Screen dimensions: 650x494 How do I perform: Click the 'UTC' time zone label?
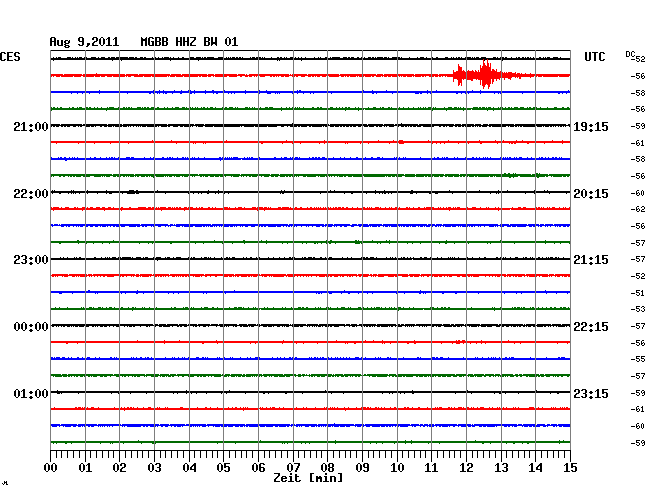pos(595,57)
